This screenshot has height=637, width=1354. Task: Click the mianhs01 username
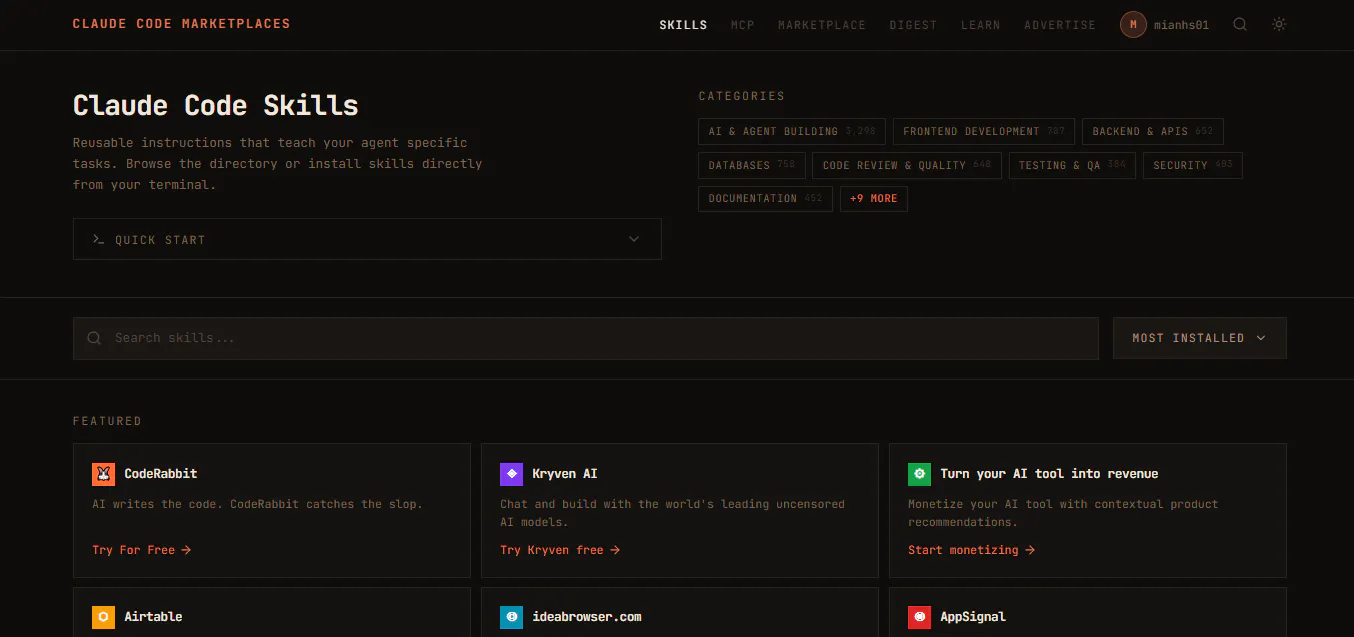point(1181,25)
